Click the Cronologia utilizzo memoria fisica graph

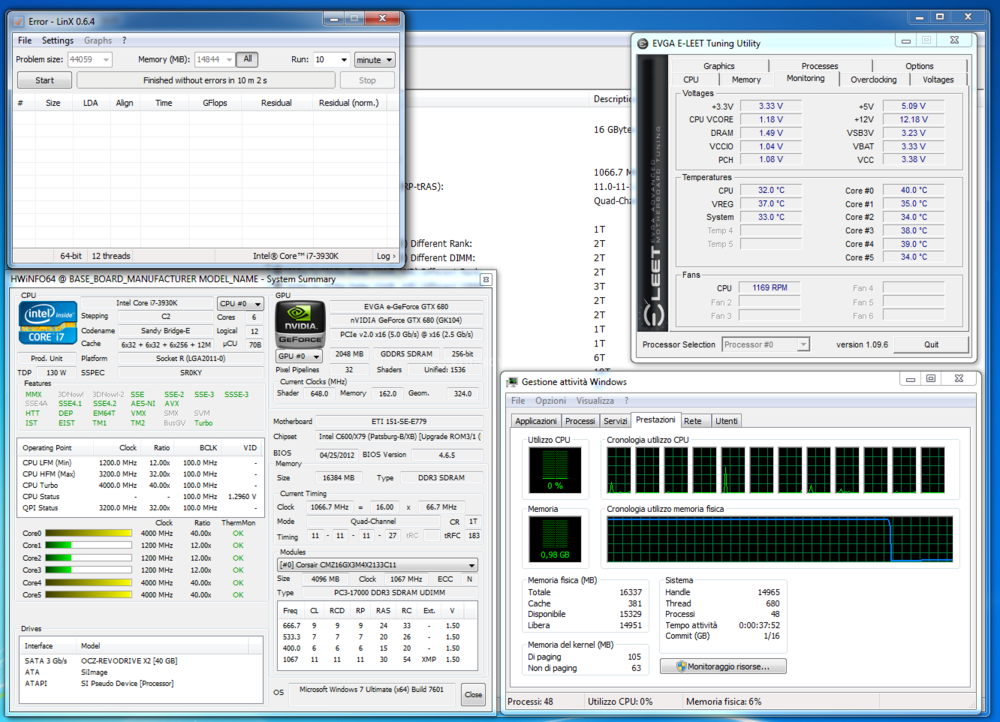tap(780, 540)
